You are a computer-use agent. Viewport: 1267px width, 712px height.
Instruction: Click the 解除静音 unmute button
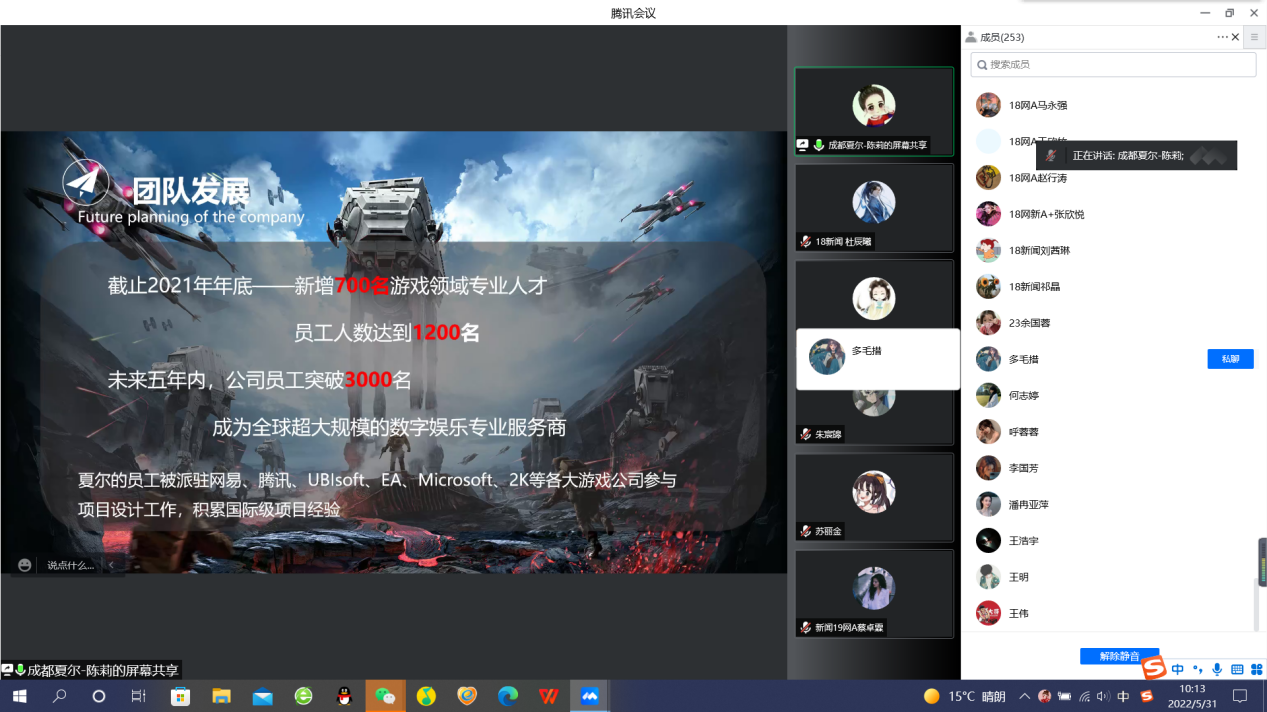(x=1119, y=656)
